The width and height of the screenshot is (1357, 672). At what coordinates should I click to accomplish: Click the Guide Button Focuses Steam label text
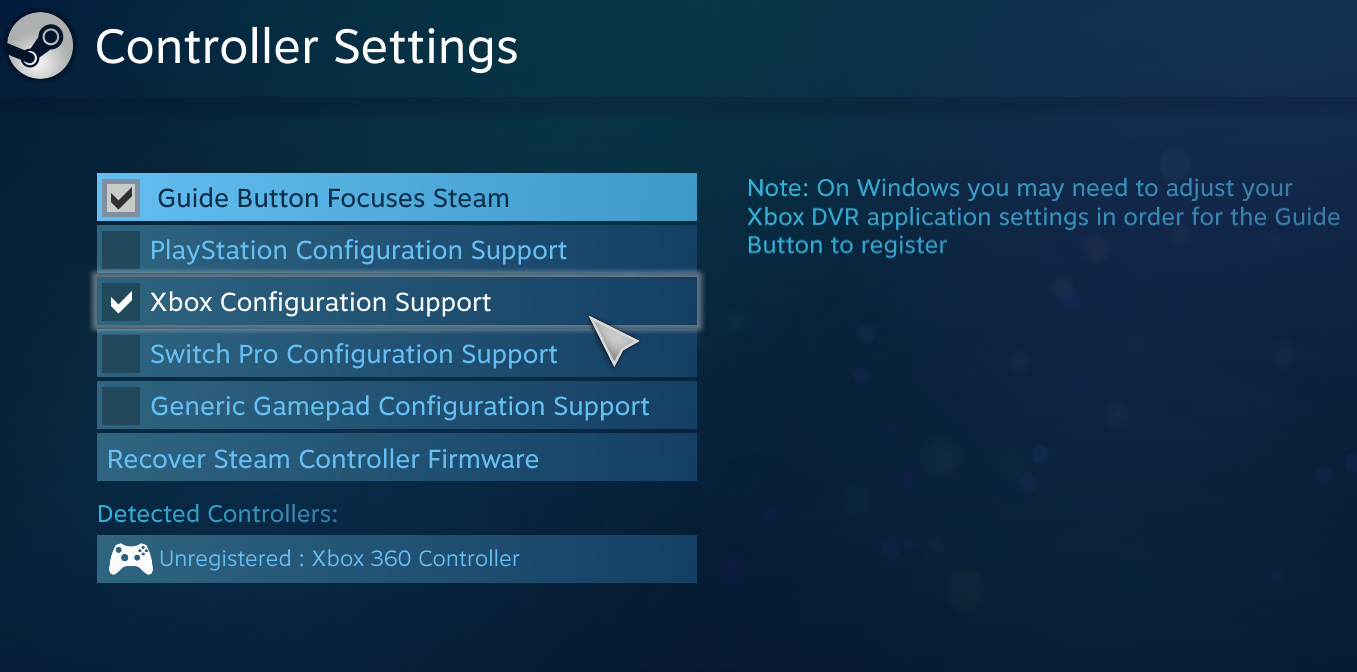[333, 198]
